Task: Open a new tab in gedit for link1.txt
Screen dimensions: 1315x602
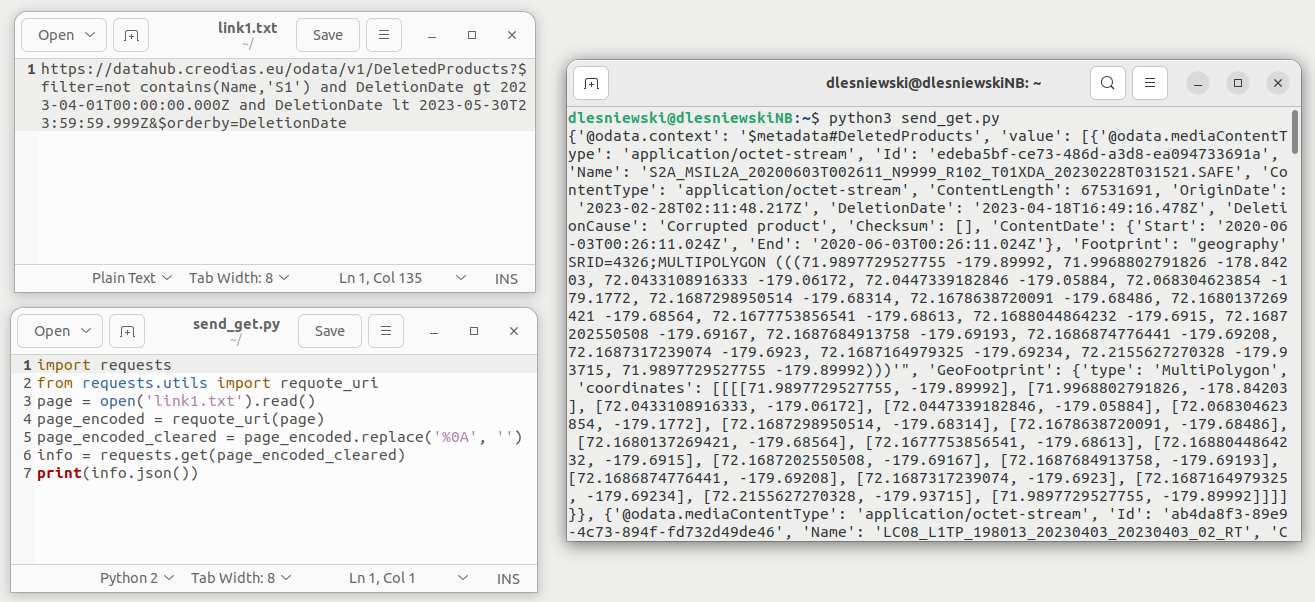Action: 131,34
